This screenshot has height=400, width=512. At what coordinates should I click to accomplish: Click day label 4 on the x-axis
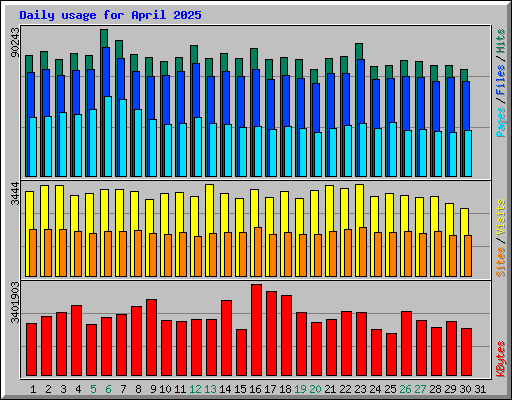[78, 389]
